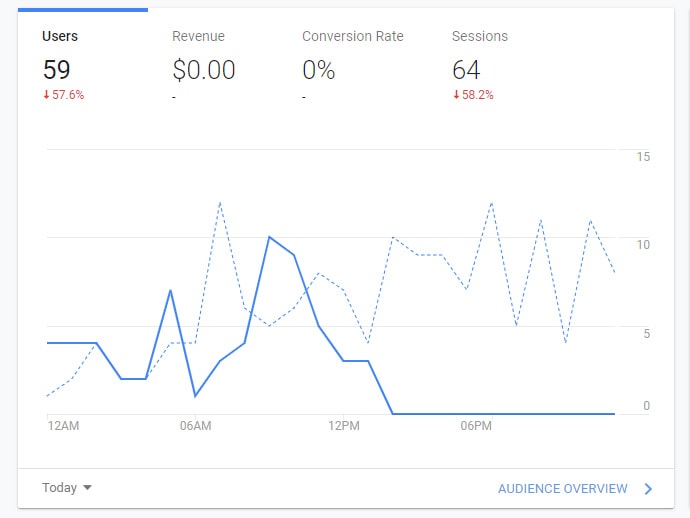Switch to the Revenue metric tab
690x518 pixels.
198,36
